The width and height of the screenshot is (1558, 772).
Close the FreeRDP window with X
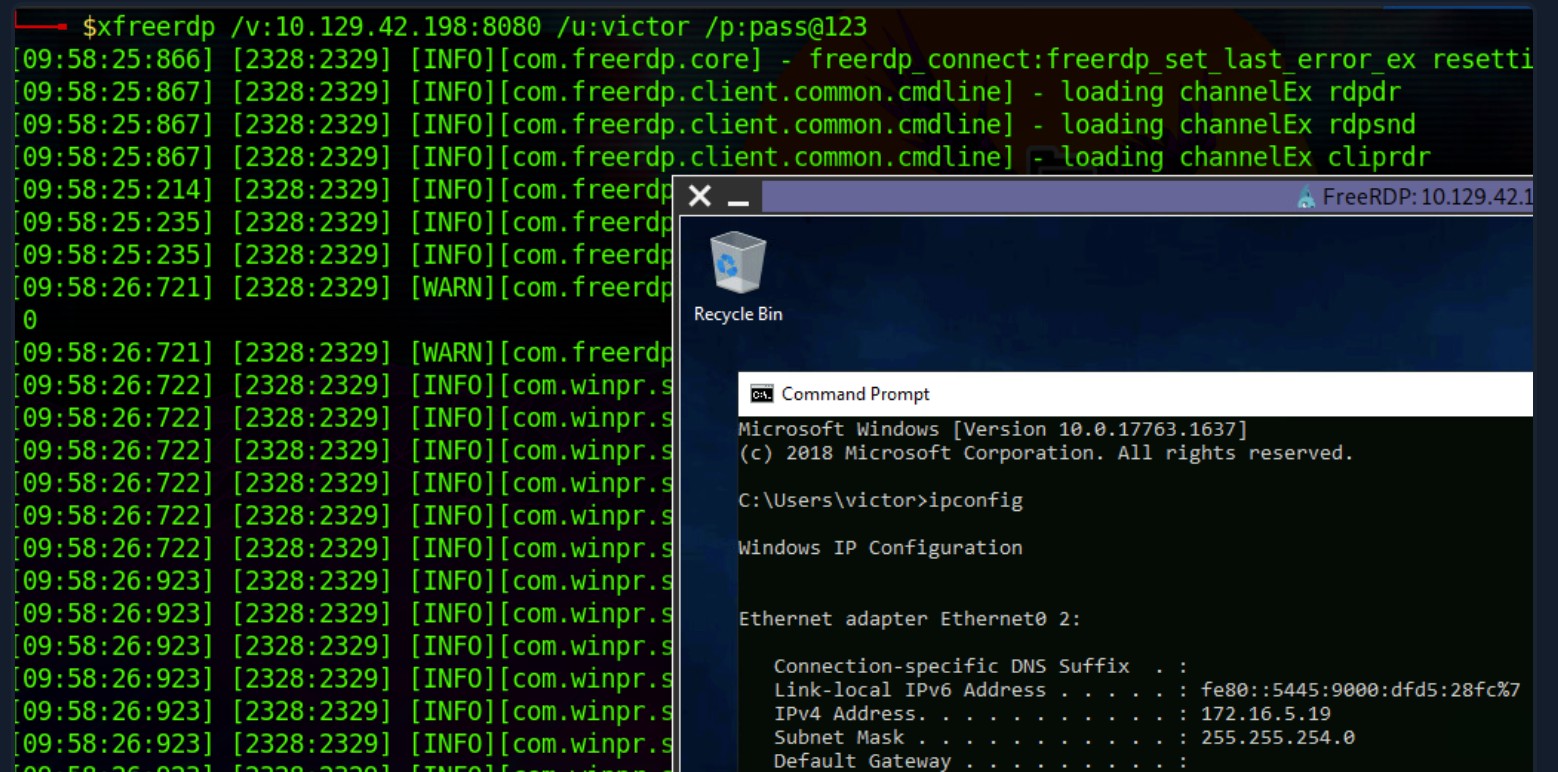coord(700,197)
